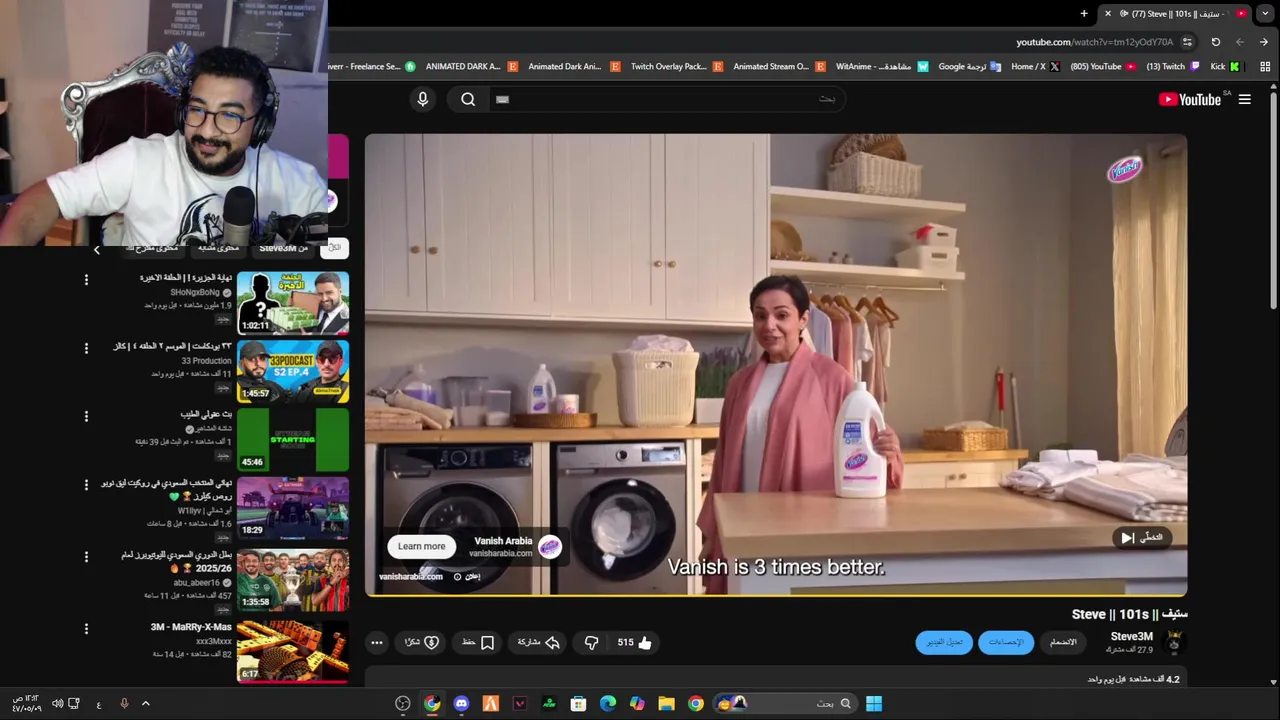Open the File Explorer taskbar icon

[666, 703]
